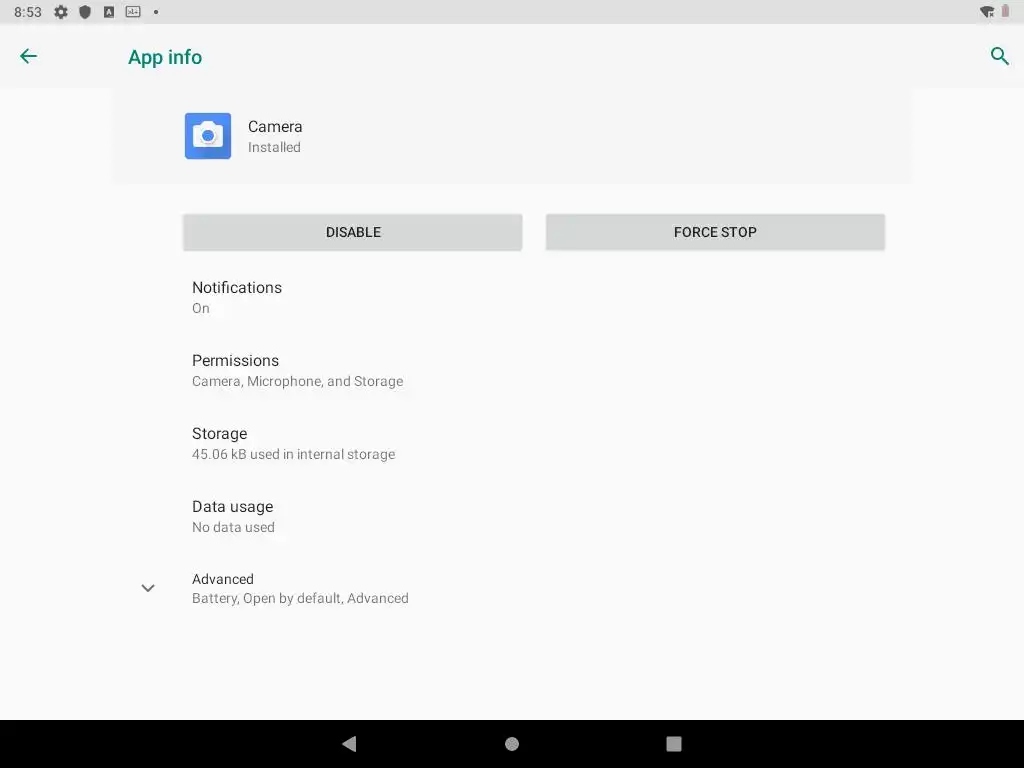Tap the 'App info' title

pos(165,57)
